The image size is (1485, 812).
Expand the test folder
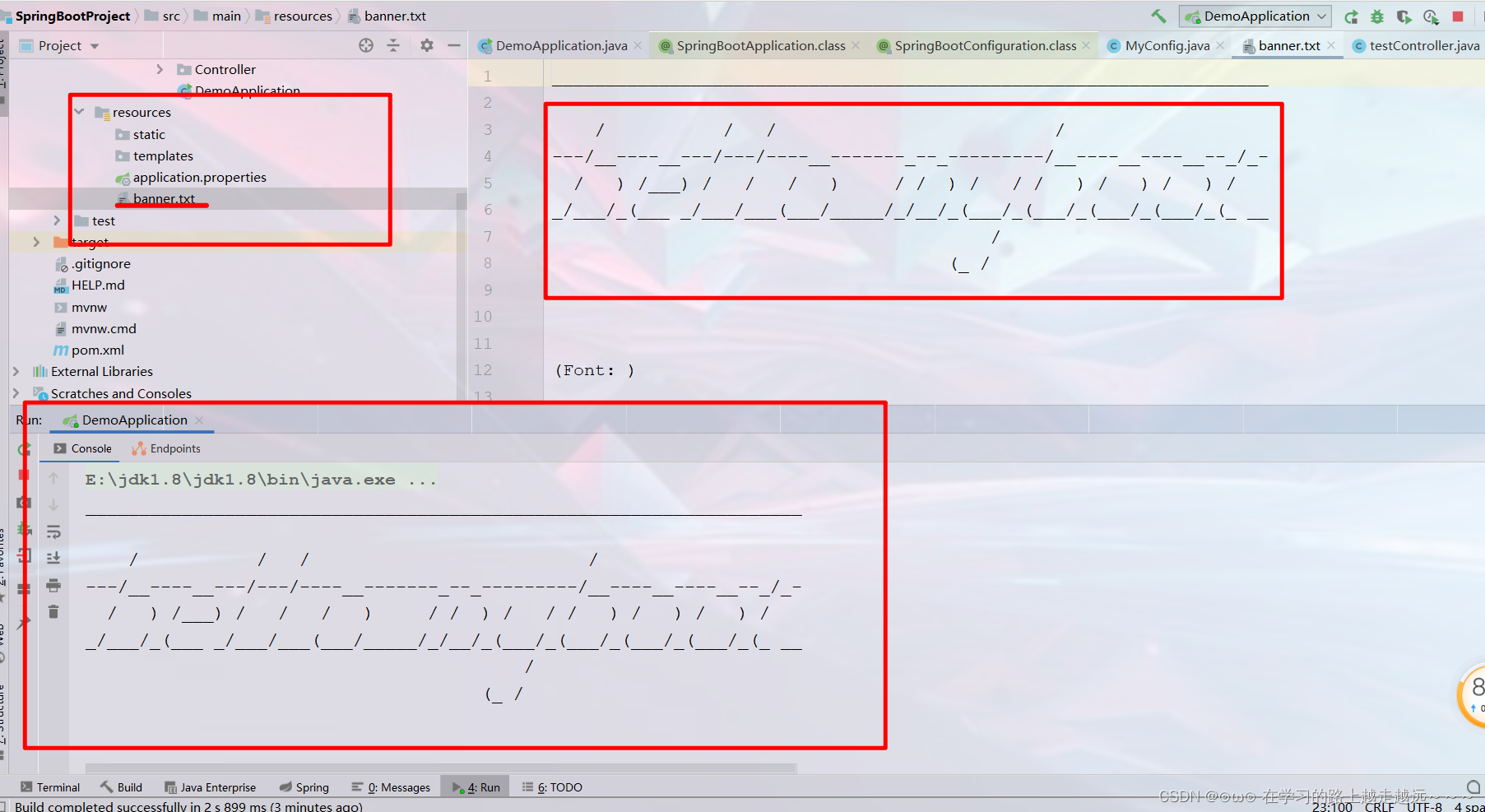coord(57,220)
